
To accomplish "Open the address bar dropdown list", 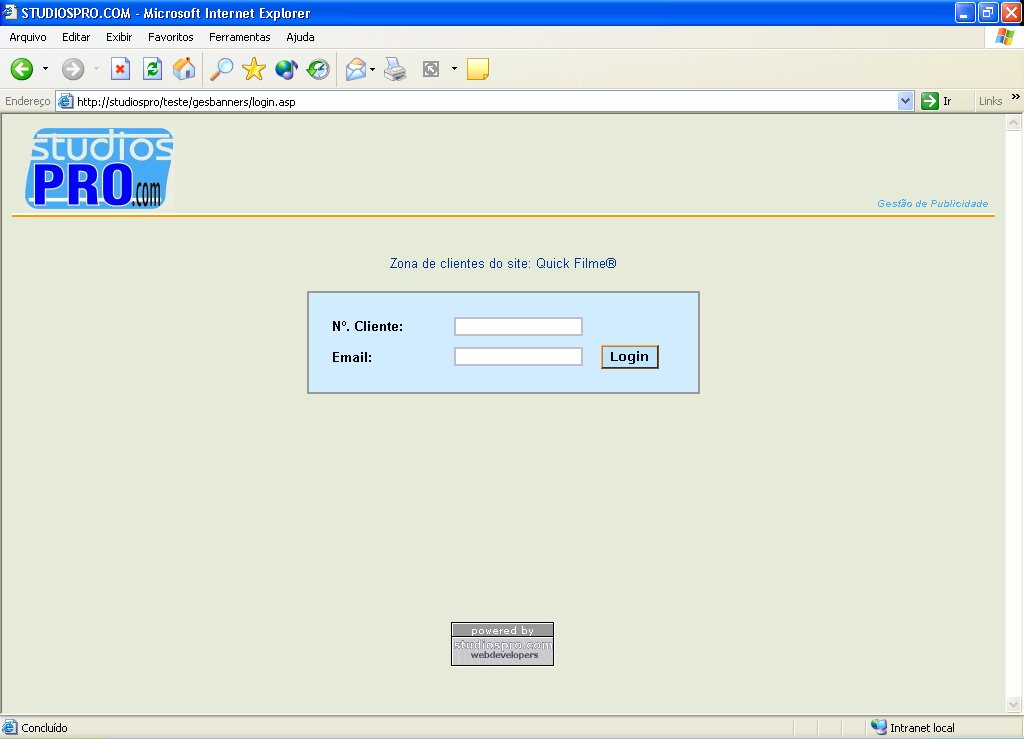I will coord(906,101).
